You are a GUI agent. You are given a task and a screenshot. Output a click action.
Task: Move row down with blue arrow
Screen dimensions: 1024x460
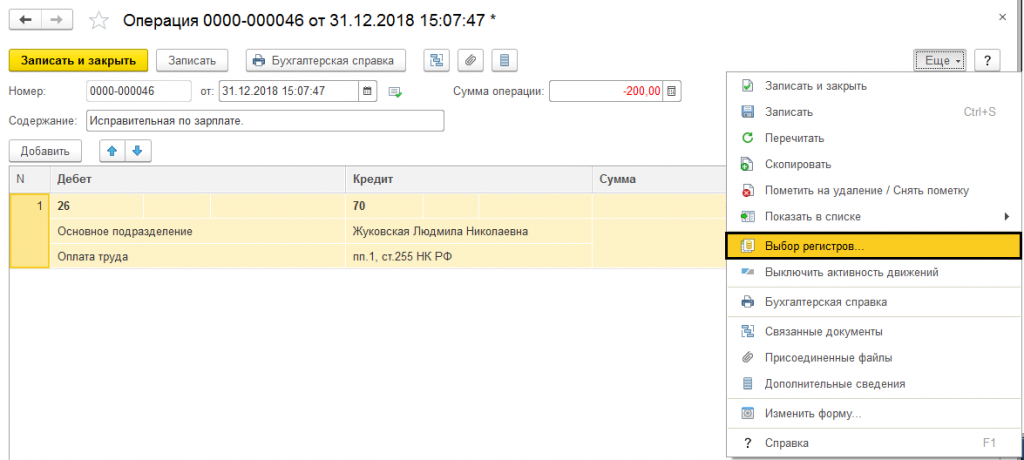[137, 151]
